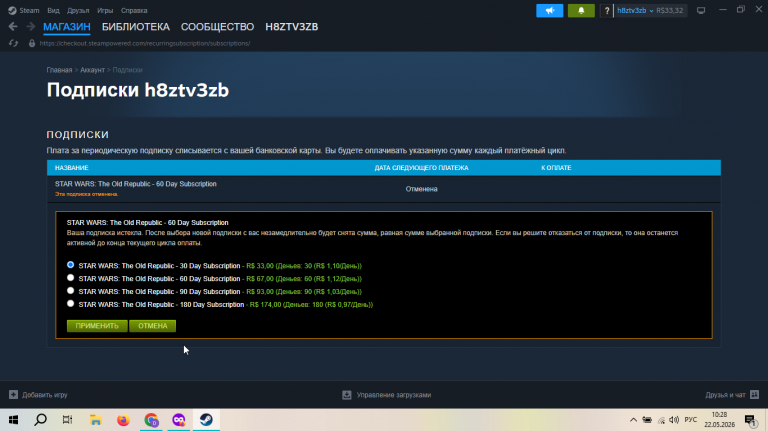Open File Explorer from the taskbar
768x431 pixels.
tap(96, 420)
